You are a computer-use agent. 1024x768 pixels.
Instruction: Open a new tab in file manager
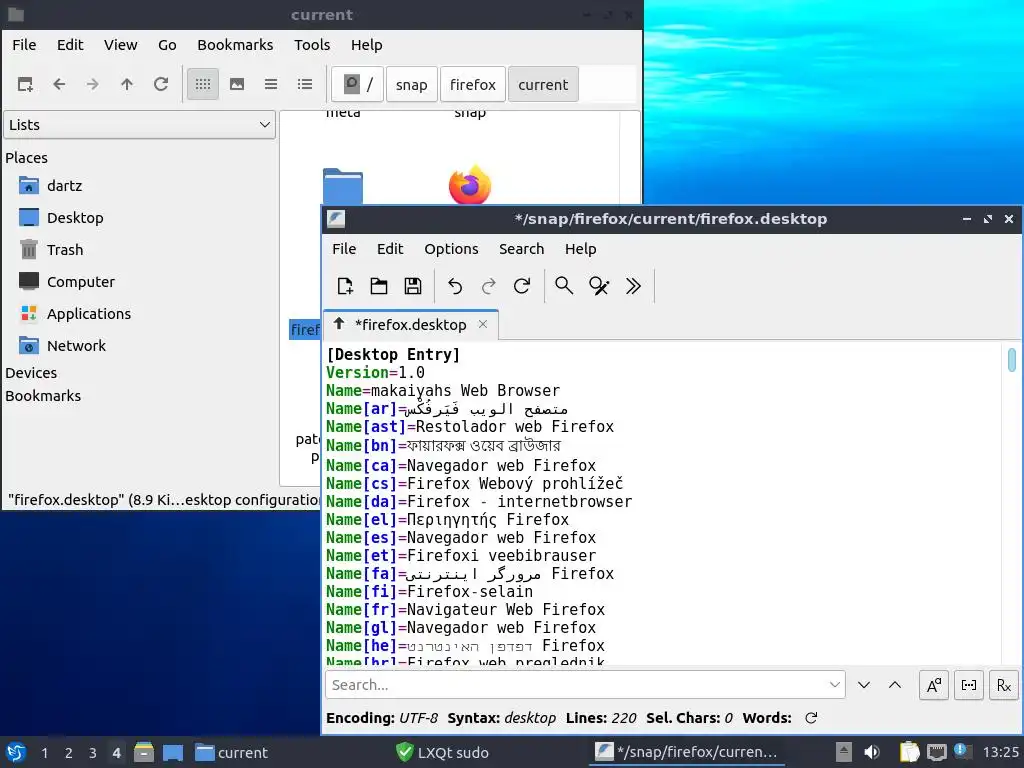25,84
